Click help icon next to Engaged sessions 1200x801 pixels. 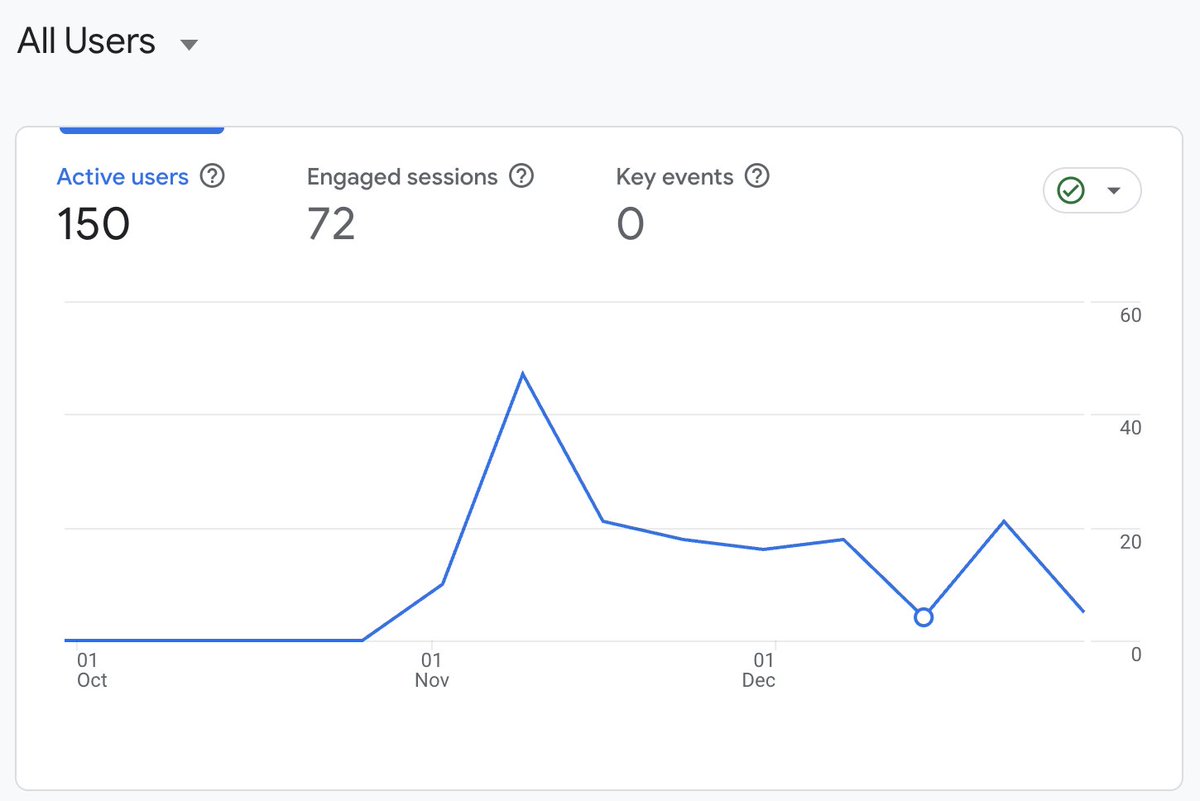pos(521,176)
